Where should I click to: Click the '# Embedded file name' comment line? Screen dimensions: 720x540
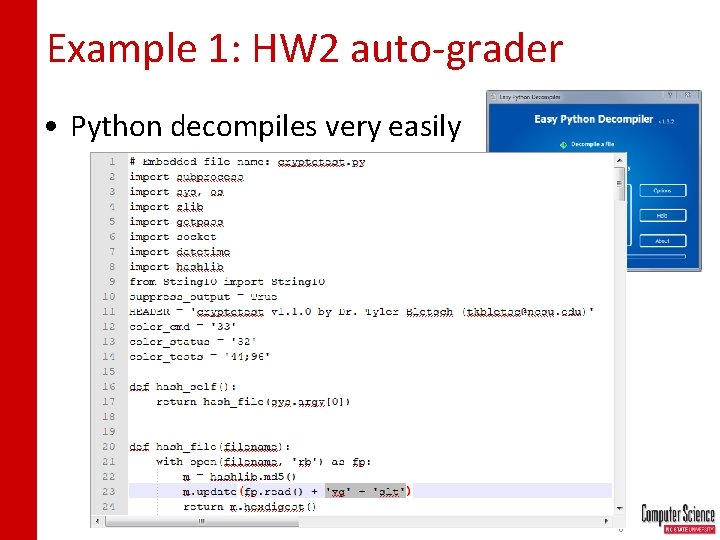click(247, 162)
